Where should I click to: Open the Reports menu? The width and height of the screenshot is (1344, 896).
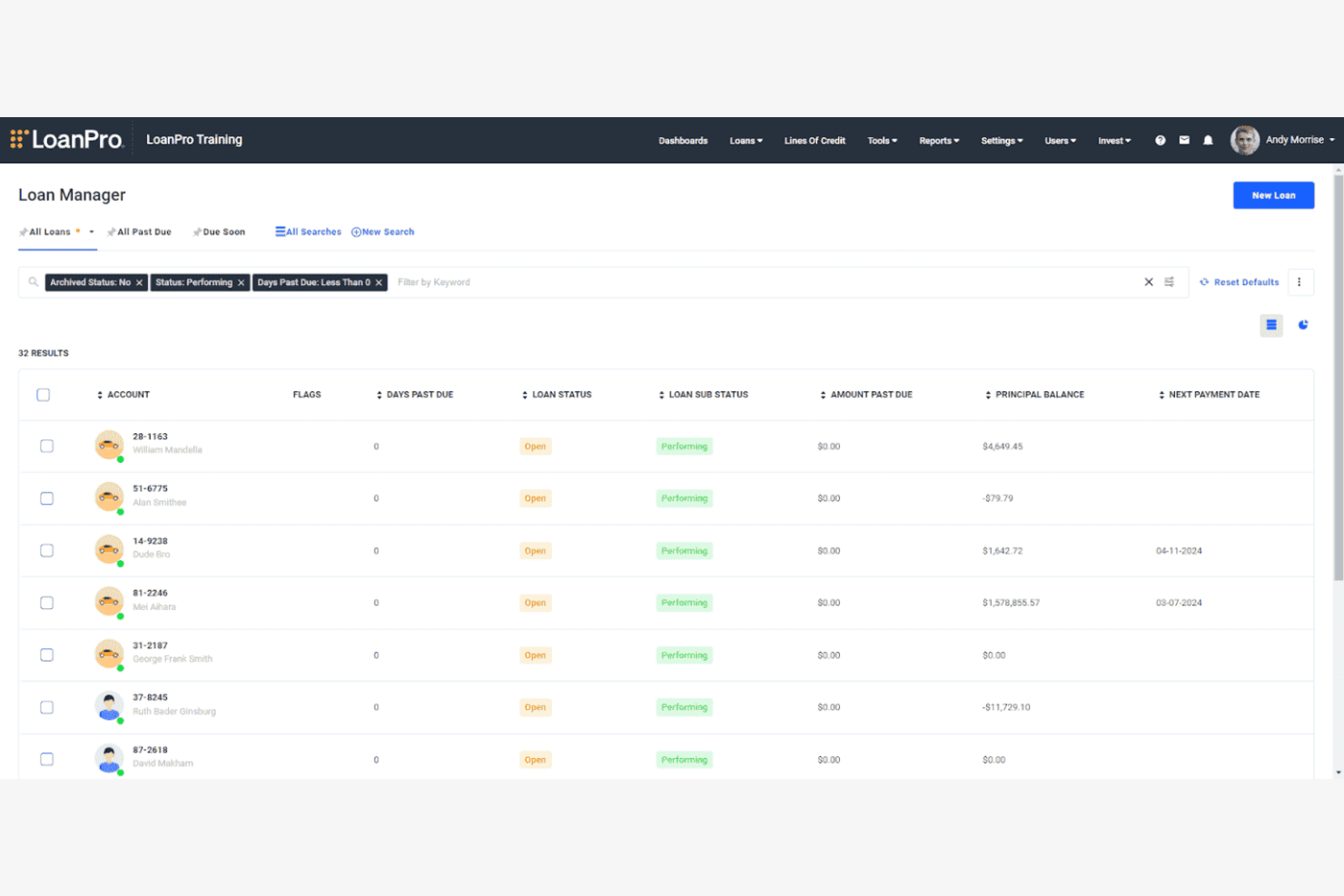coord(938,141)
